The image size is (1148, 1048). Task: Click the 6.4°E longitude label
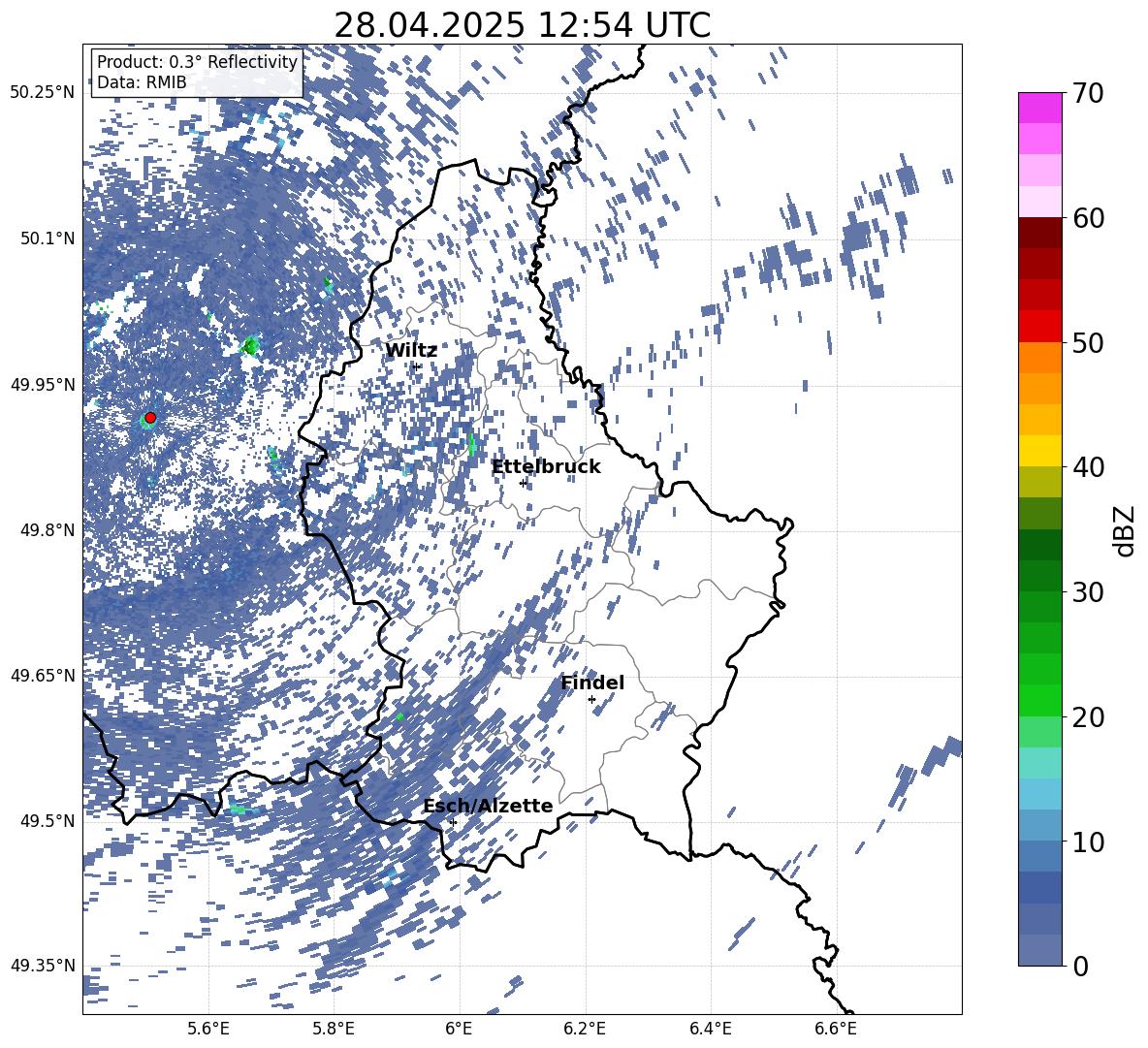711,1029
